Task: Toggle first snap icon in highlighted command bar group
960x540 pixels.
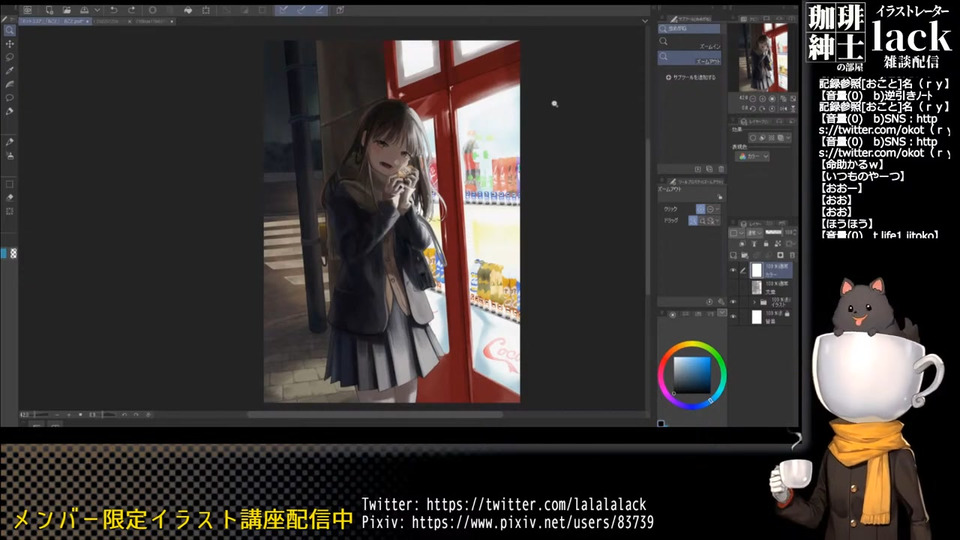Action: tap(284, 10)
